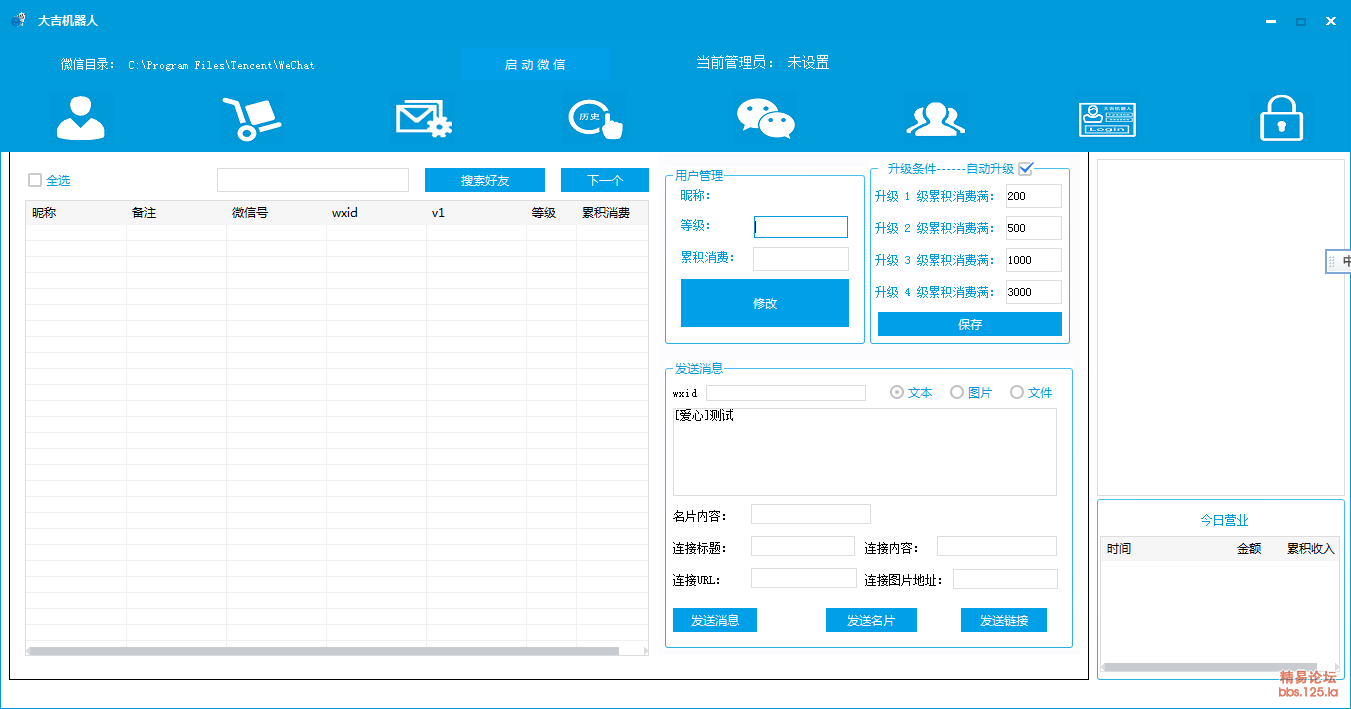Screen dimensions: 1351x709
Task: Open the history (历史) icon
Action: (596, 118)
